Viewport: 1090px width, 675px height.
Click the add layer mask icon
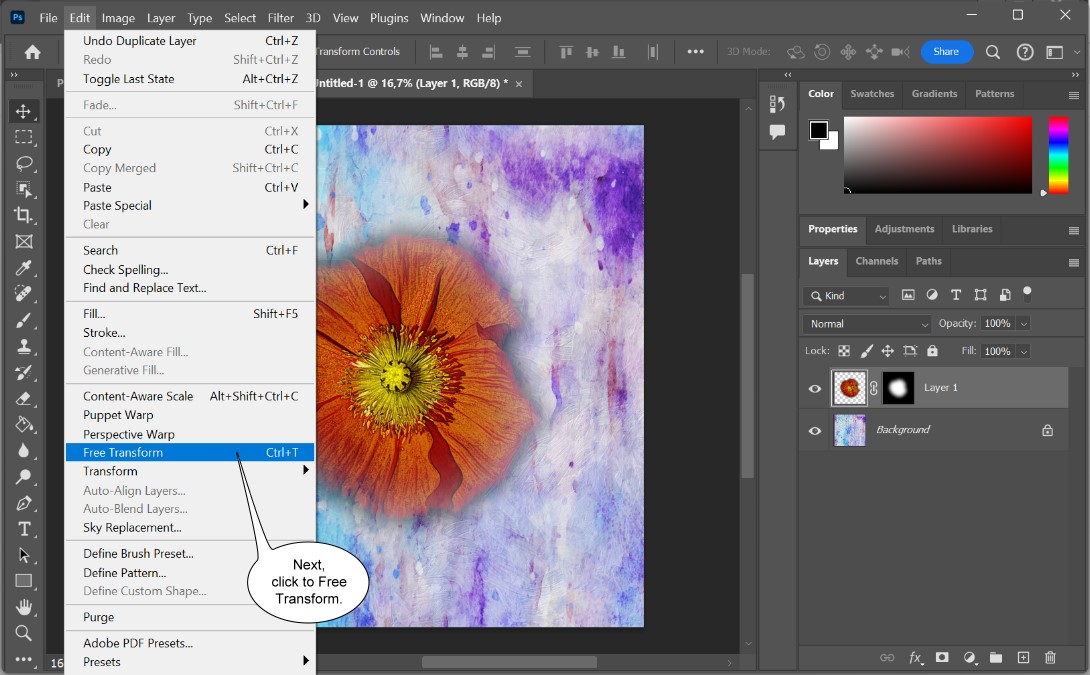tap(942, 657)
